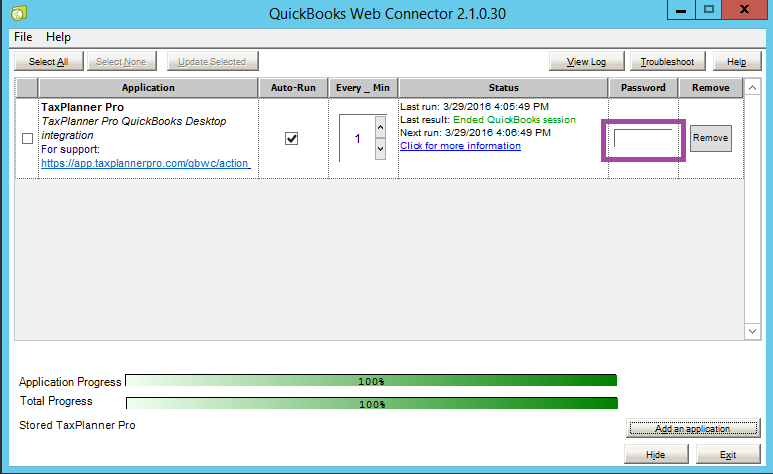Click the Update Selected button
Image resolution: width=773 pixels, height=474 pixels.
click(x=212, y=62)
